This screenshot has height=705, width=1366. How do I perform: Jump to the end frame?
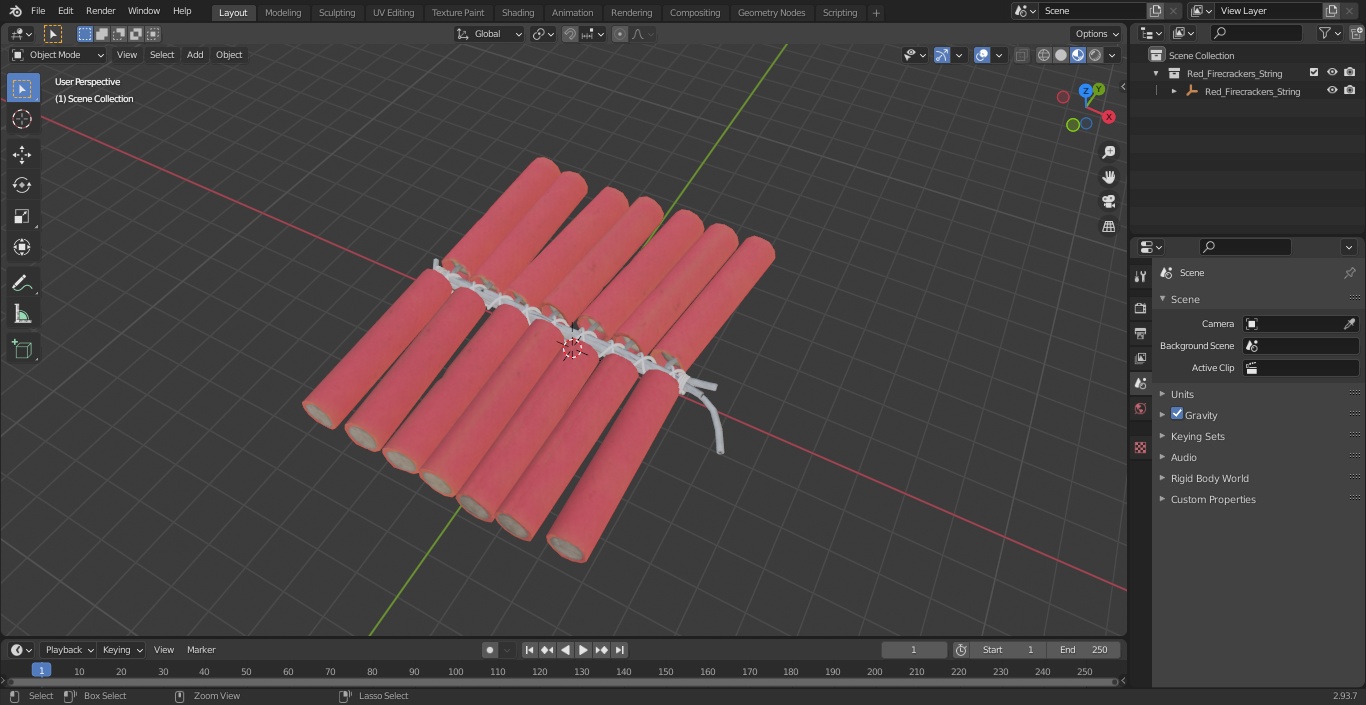tap(619, 650)
